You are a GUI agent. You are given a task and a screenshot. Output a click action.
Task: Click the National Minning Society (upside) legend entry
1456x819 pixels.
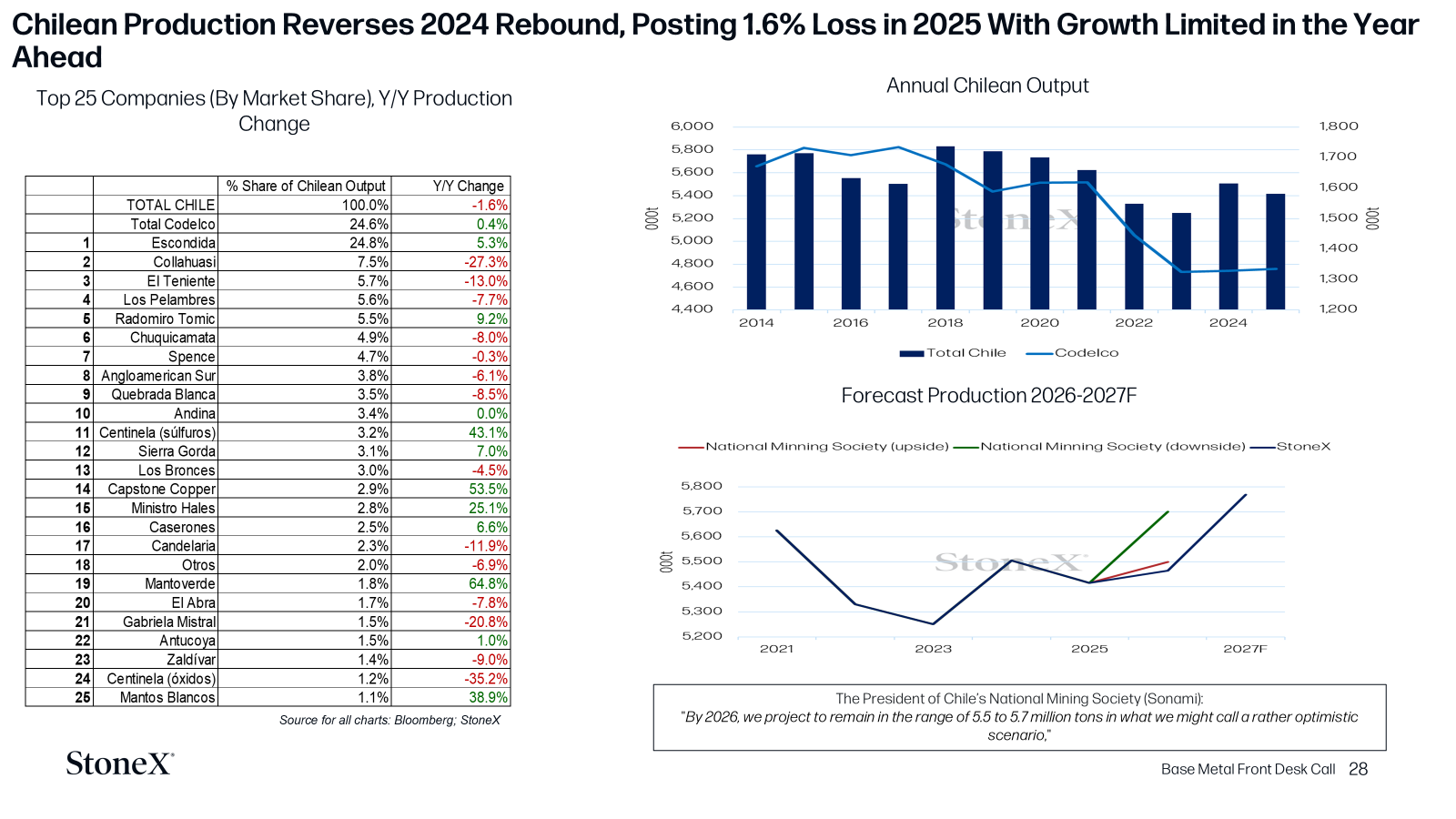coord(814,447)
